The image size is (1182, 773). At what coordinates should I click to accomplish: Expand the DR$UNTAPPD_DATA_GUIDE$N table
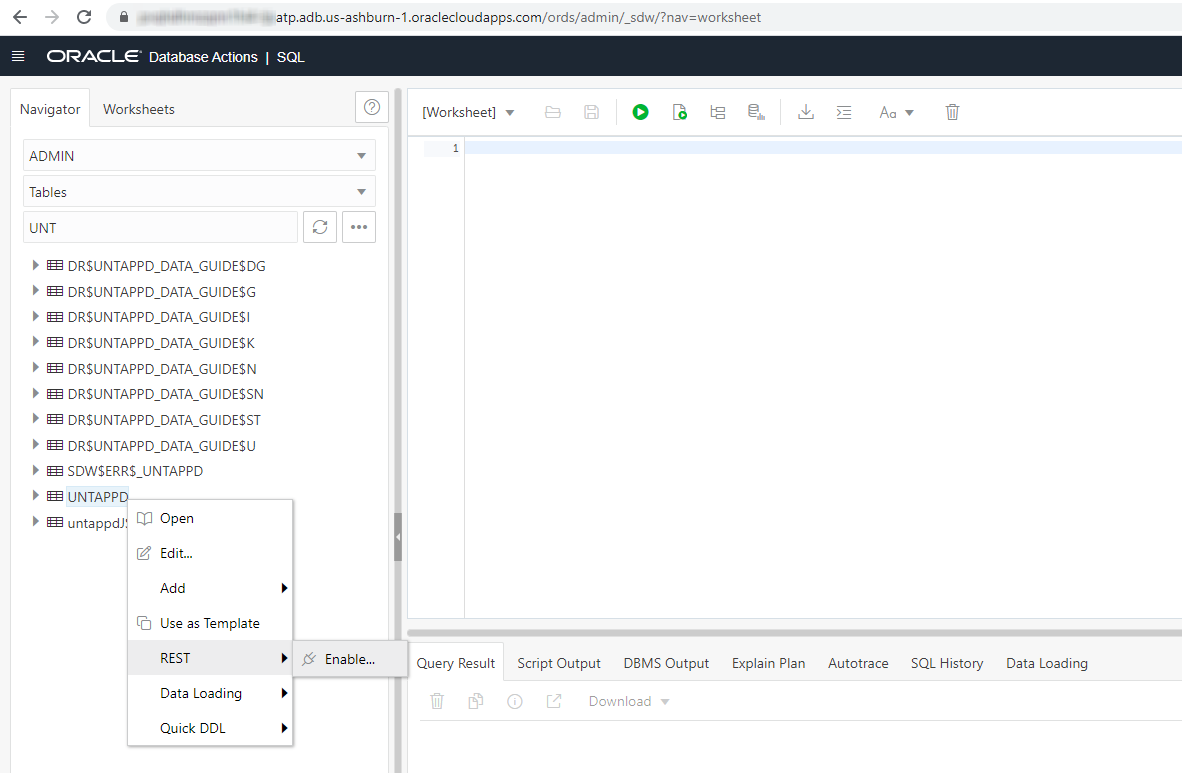coord(35,368)
